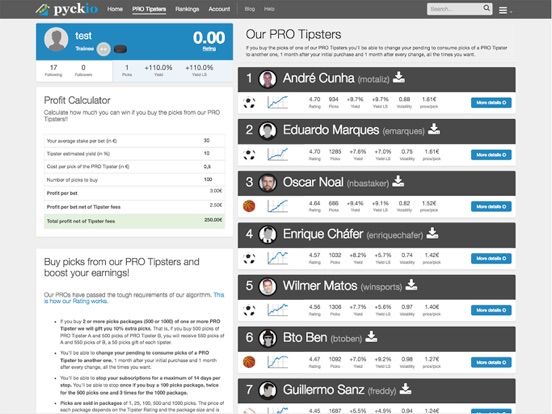Click Oscar Noal's download icon
The image size is (552, 414).
398,181
